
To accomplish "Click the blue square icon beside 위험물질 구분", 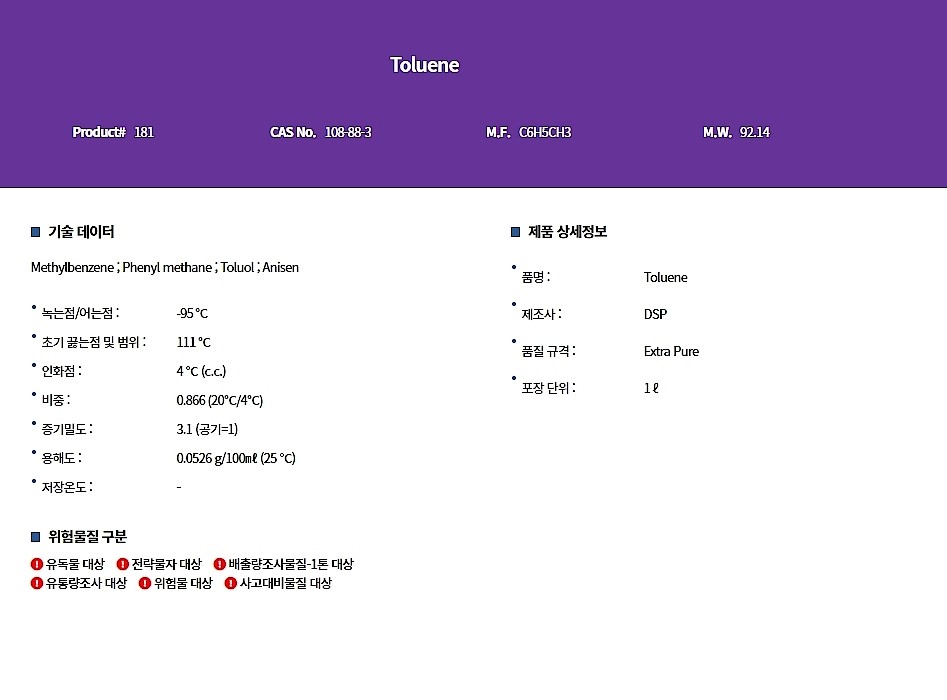I will (36, 537).
